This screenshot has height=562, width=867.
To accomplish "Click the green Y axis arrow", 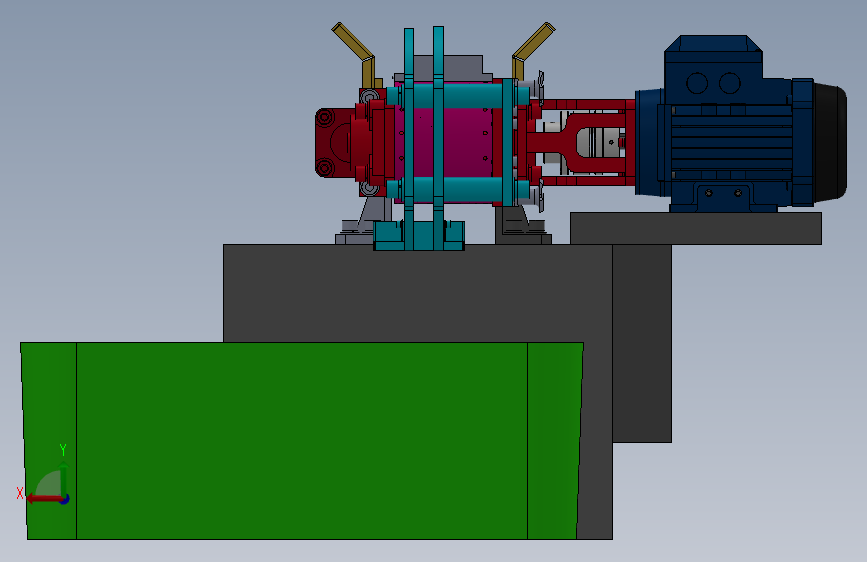I will click(x=64, y=478).
